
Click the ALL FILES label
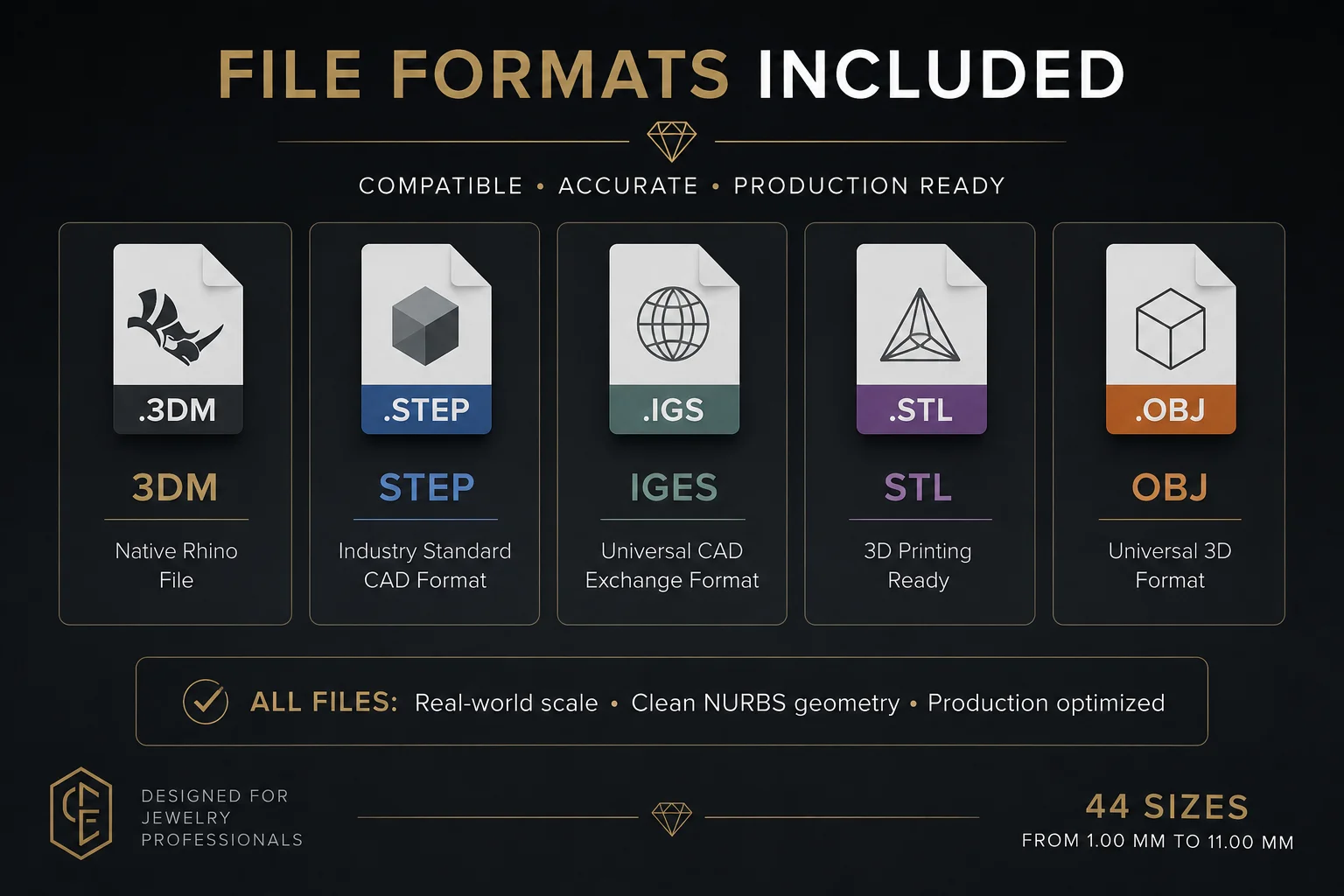tap(324, 702)
